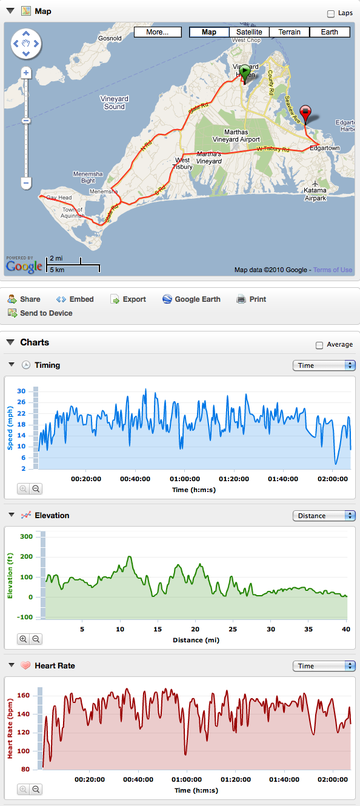Switch map to Earth view
Image resolution: width=360 pixels, height=806 pixels.
click(330, 32)
